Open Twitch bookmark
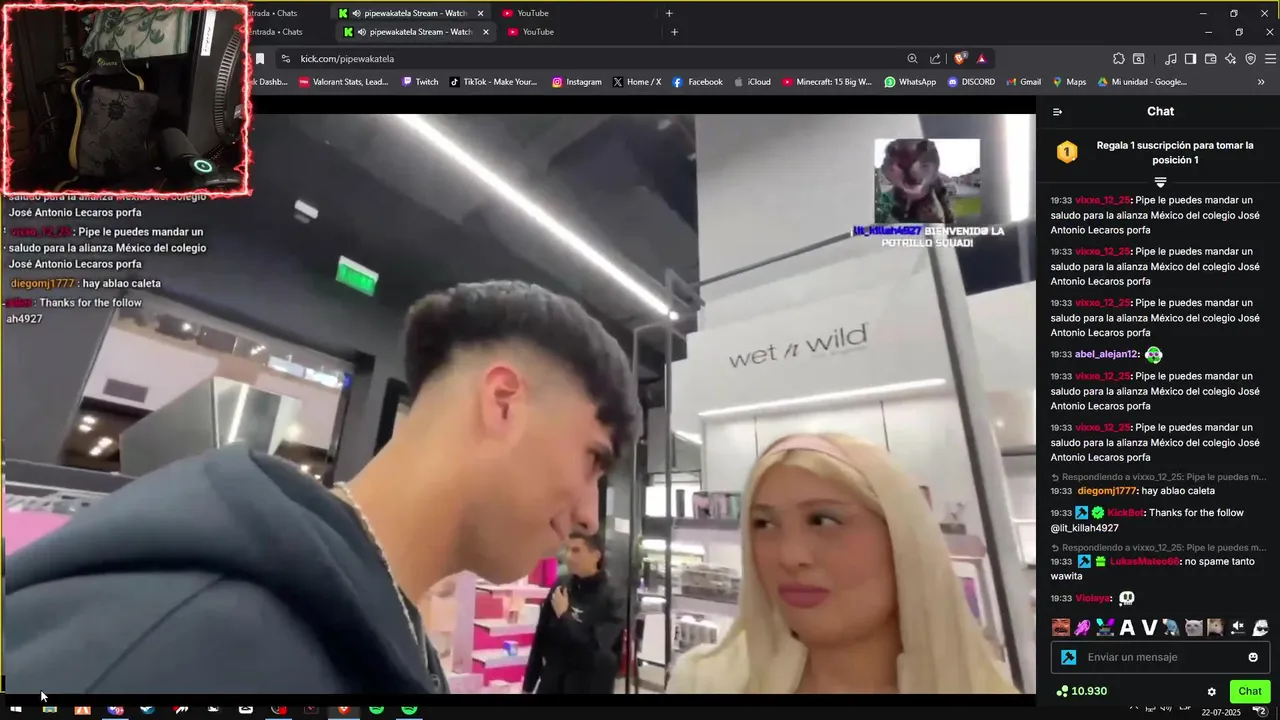1280x720 pixels. tap(420, 82)
